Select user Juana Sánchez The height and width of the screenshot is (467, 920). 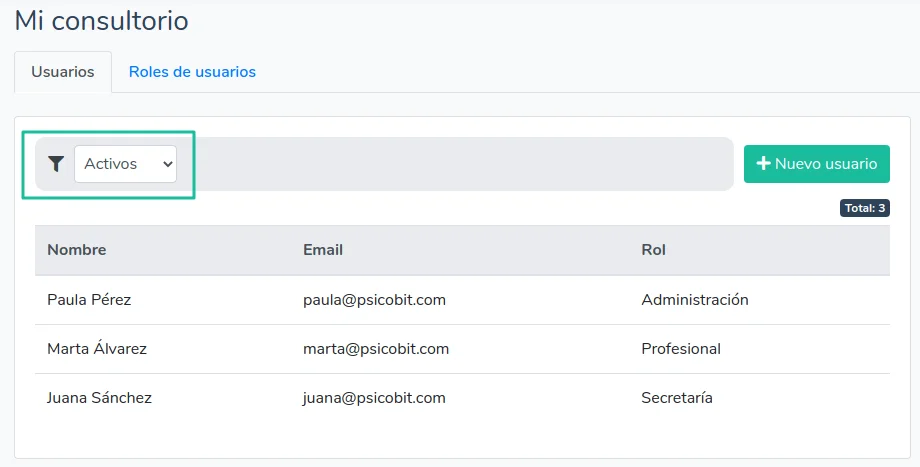point(99,398)
